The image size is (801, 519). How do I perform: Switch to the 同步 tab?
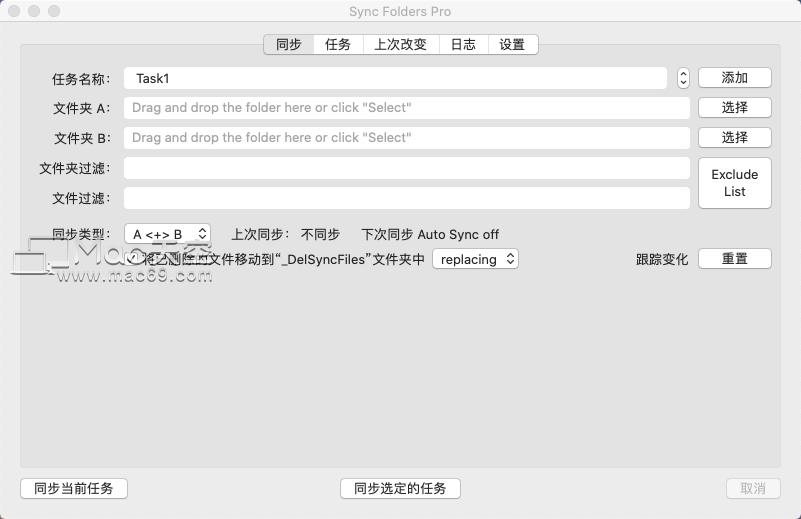(x=289, y=44)
